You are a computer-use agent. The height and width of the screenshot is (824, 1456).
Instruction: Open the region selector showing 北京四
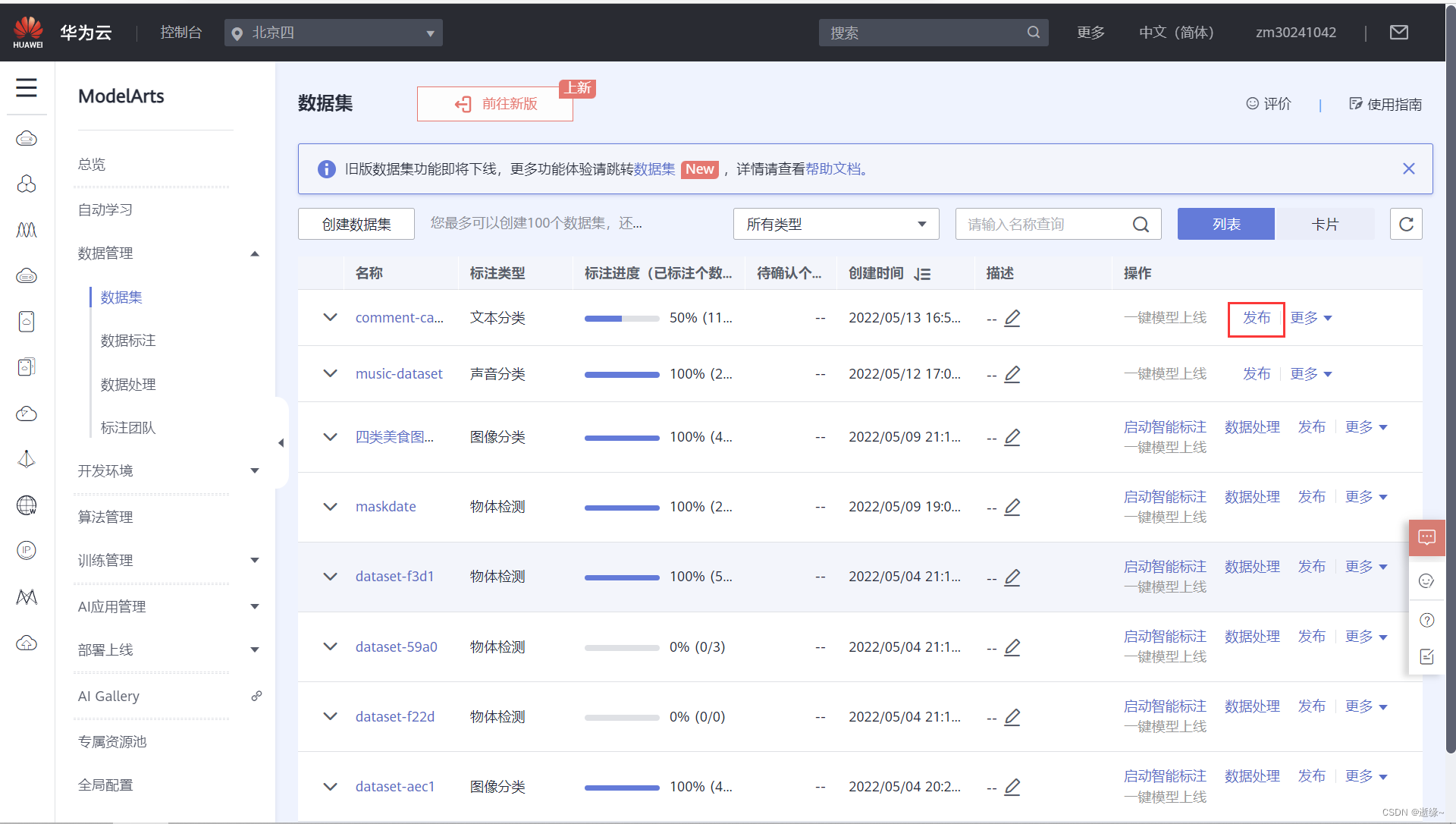click(x=334, y=33)
